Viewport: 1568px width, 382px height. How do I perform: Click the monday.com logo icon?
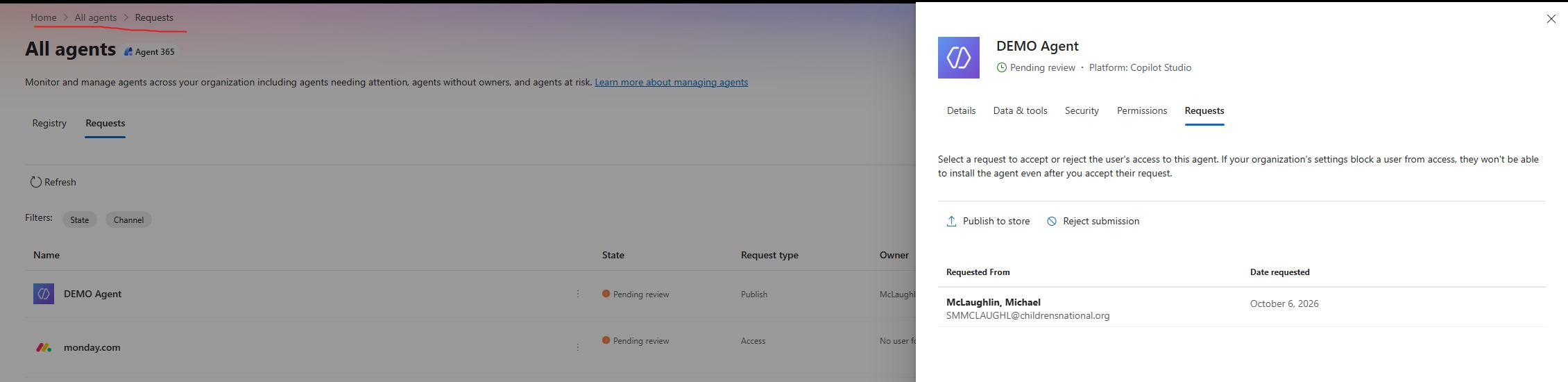(44, 347)
